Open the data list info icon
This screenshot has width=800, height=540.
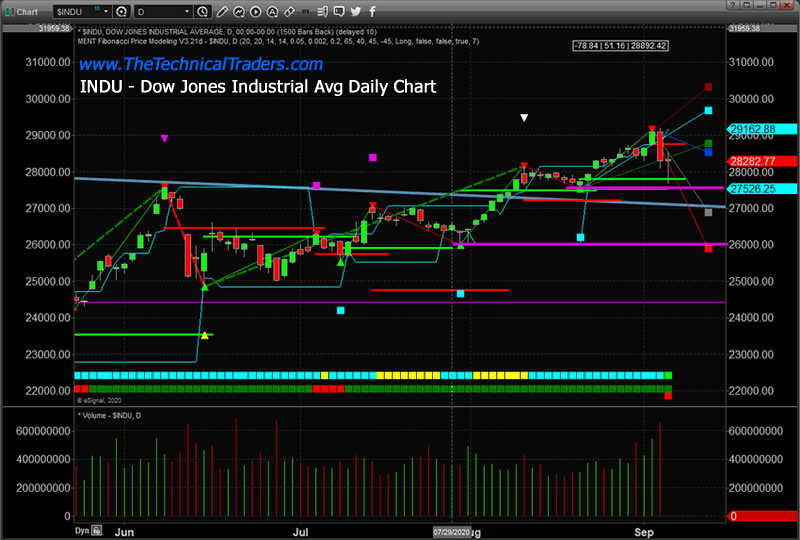click(322, 11)
